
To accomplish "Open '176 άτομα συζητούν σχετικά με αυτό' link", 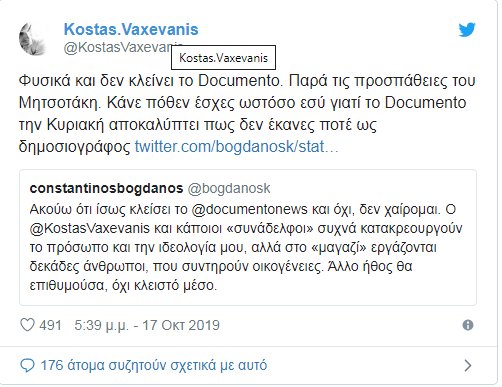I will (154, 365).
